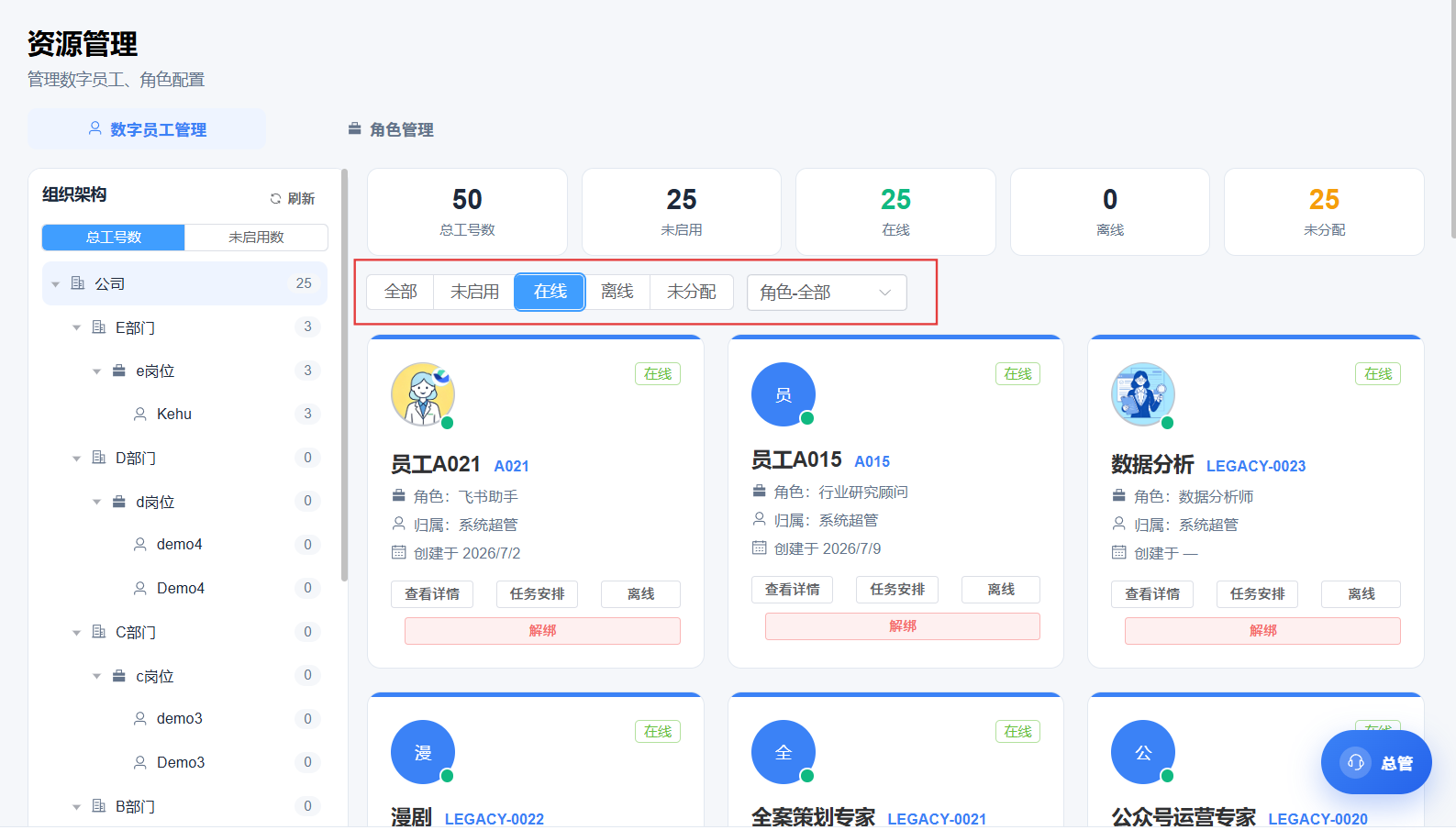Click the building icon beside 公司
The height and width of the screenshot is (830, 1456).
coord(78,283)
